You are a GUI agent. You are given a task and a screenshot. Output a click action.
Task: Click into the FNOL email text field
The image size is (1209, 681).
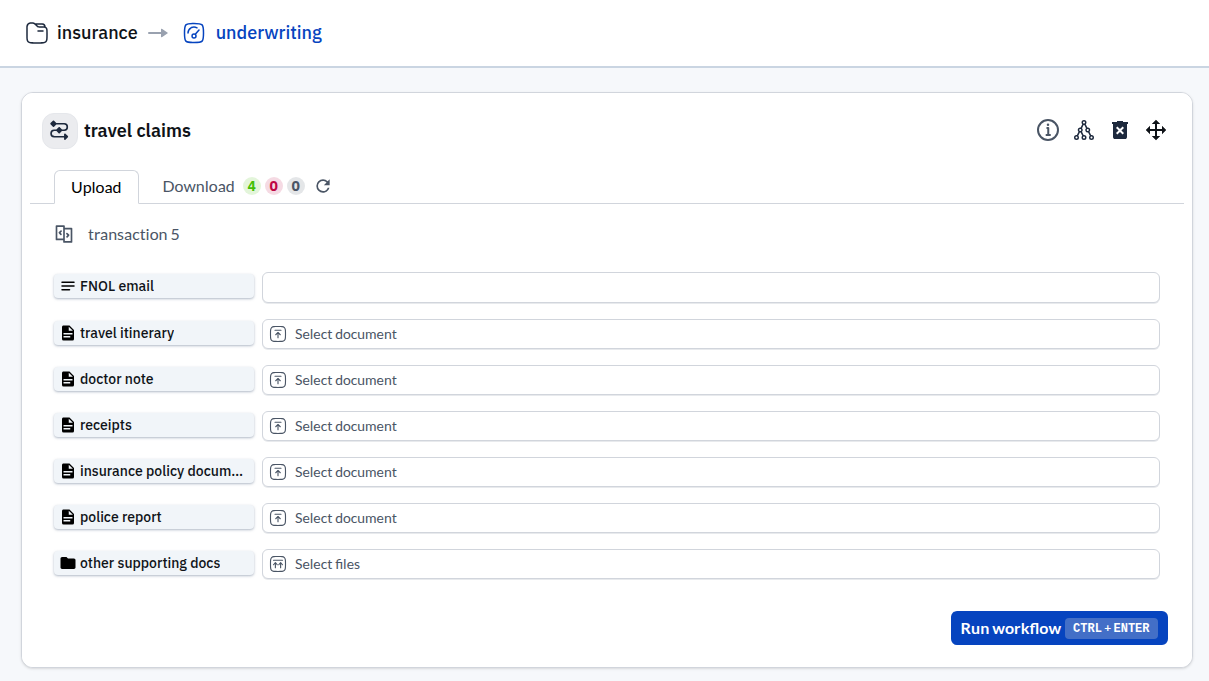tap(710, 287)
